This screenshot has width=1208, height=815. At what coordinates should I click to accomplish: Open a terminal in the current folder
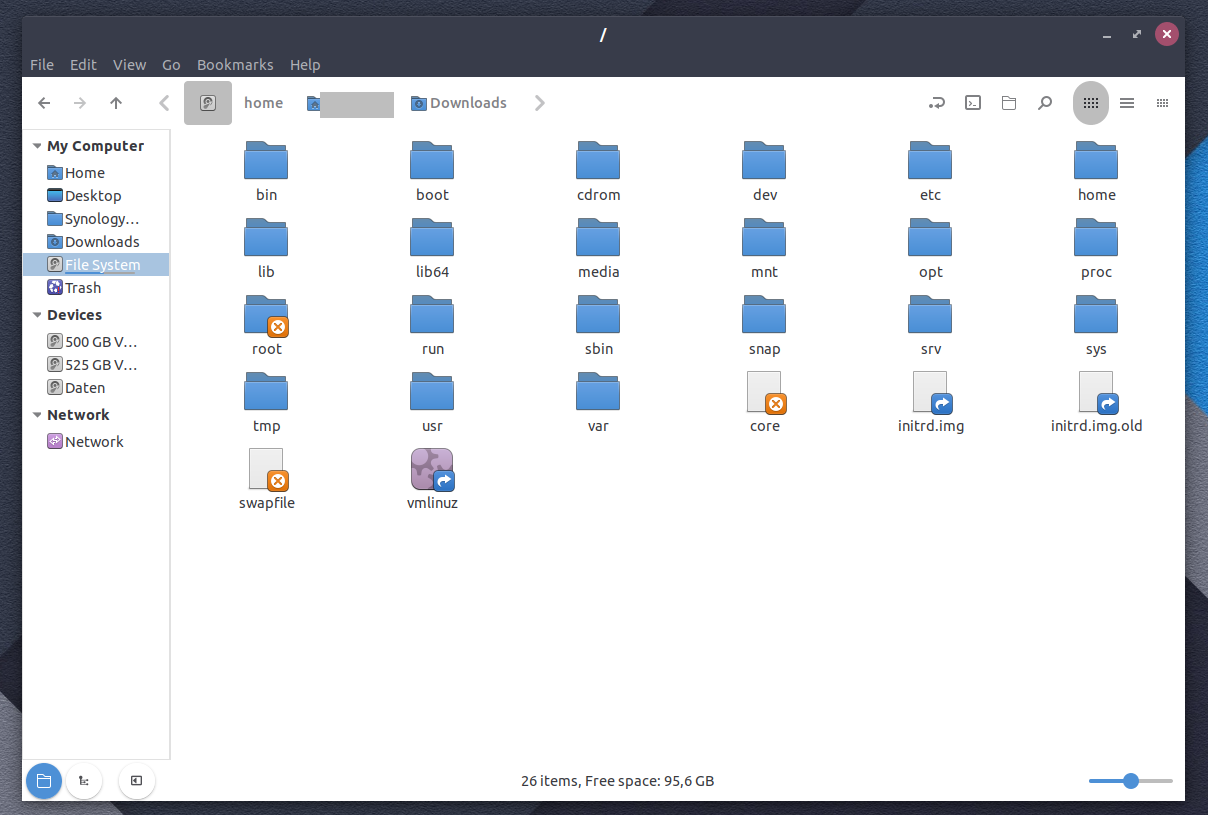[x=972, y=103]
